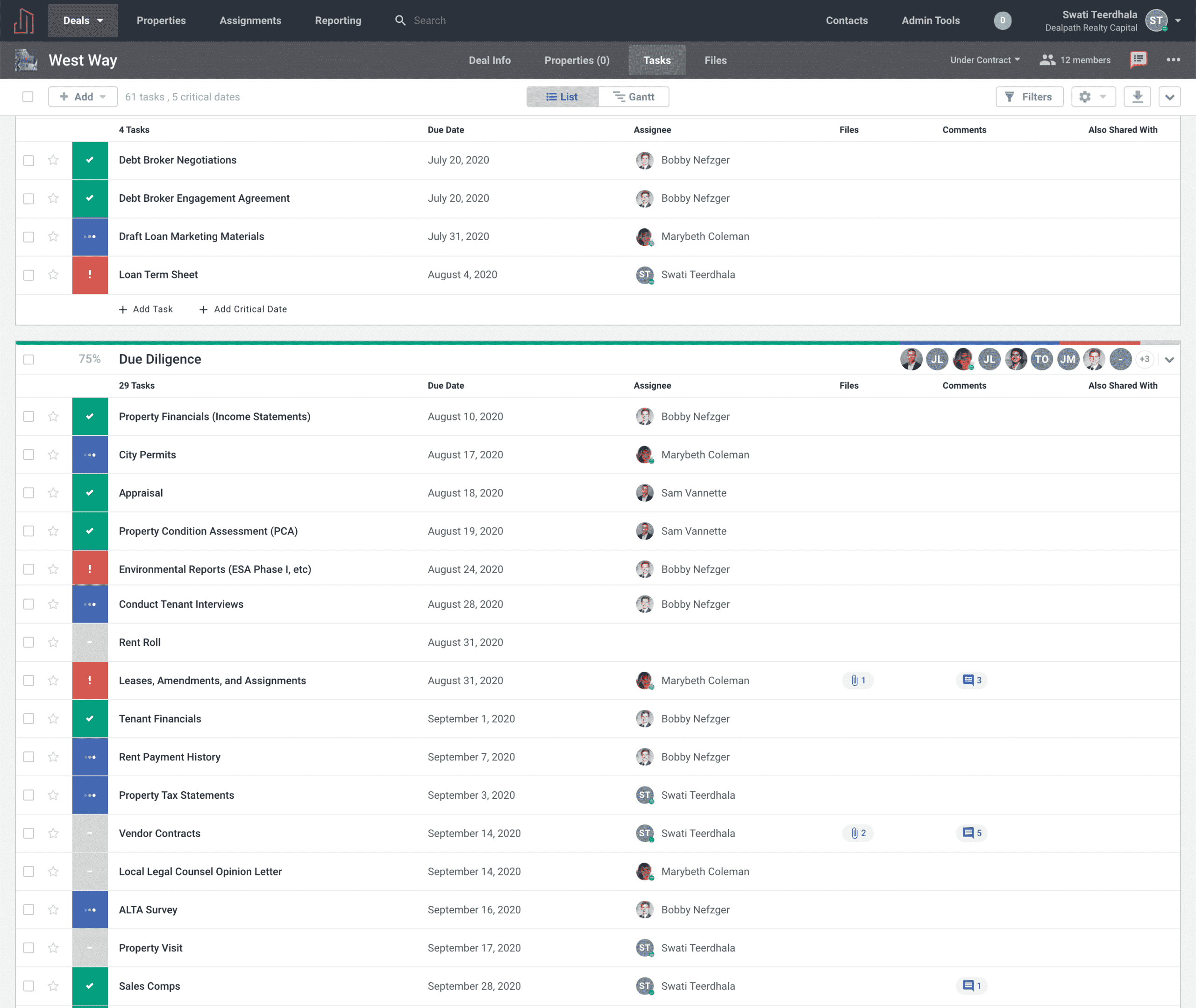Click red status icon for Environmental Reports
Viewport: 1196px width, 1008px height.
(90, 569)
